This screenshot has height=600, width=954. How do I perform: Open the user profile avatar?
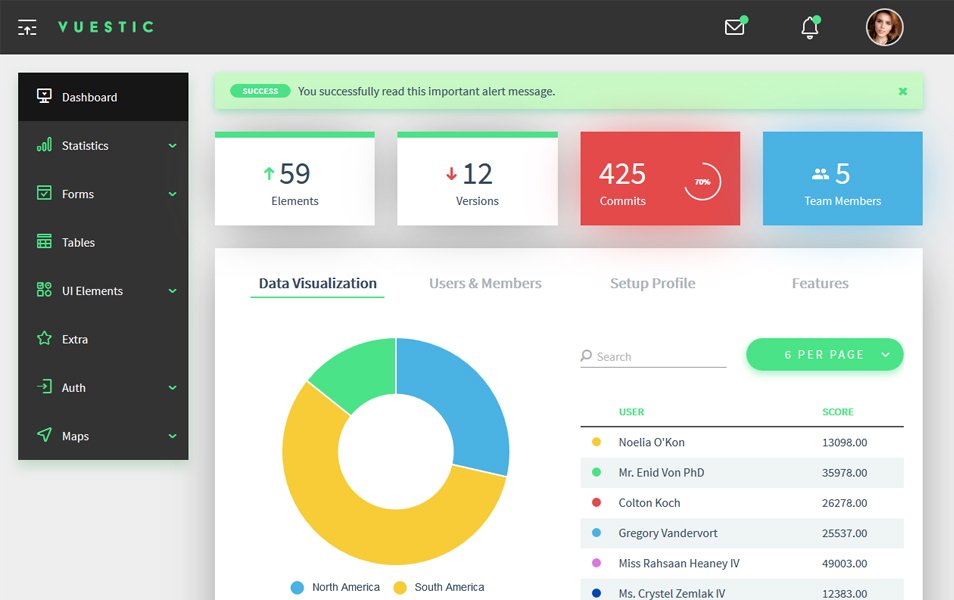[x=884, y=27]
